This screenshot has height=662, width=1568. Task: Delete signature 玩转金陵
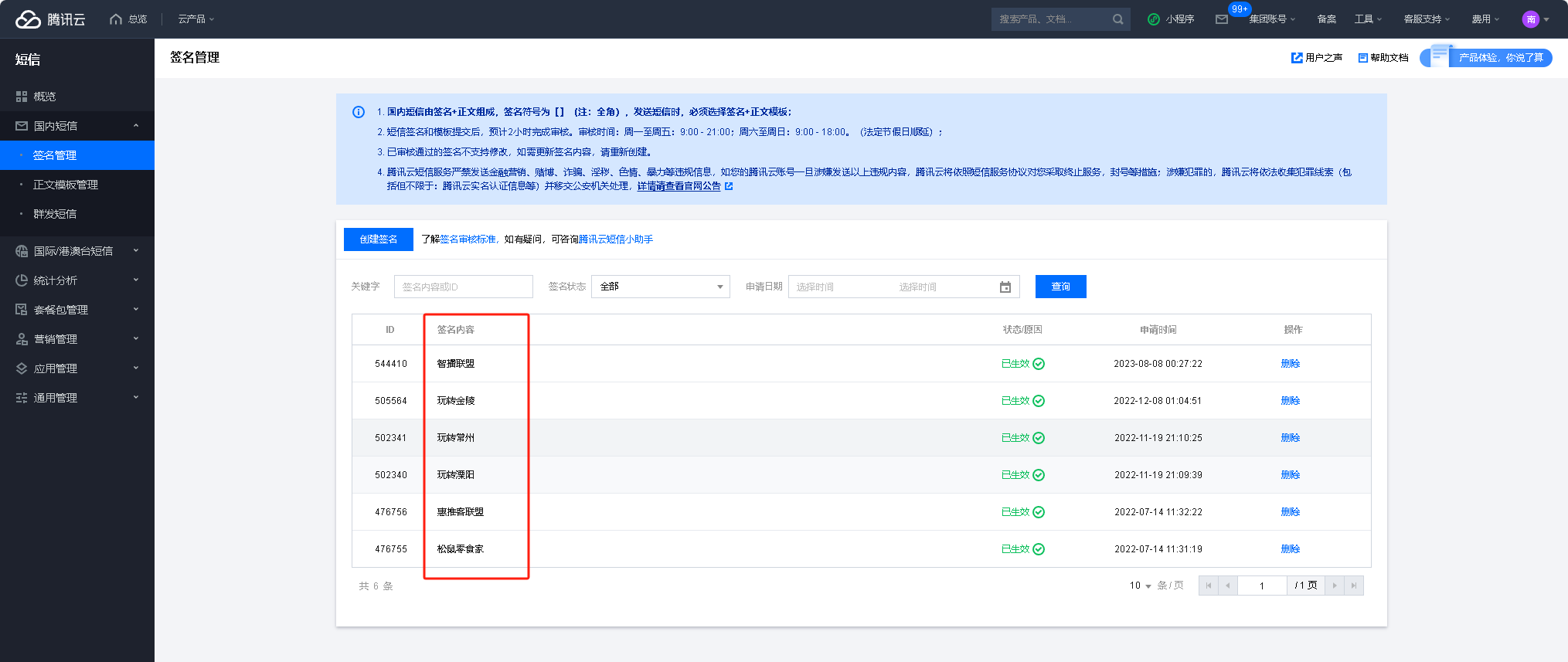click(x=1291, y=401)
